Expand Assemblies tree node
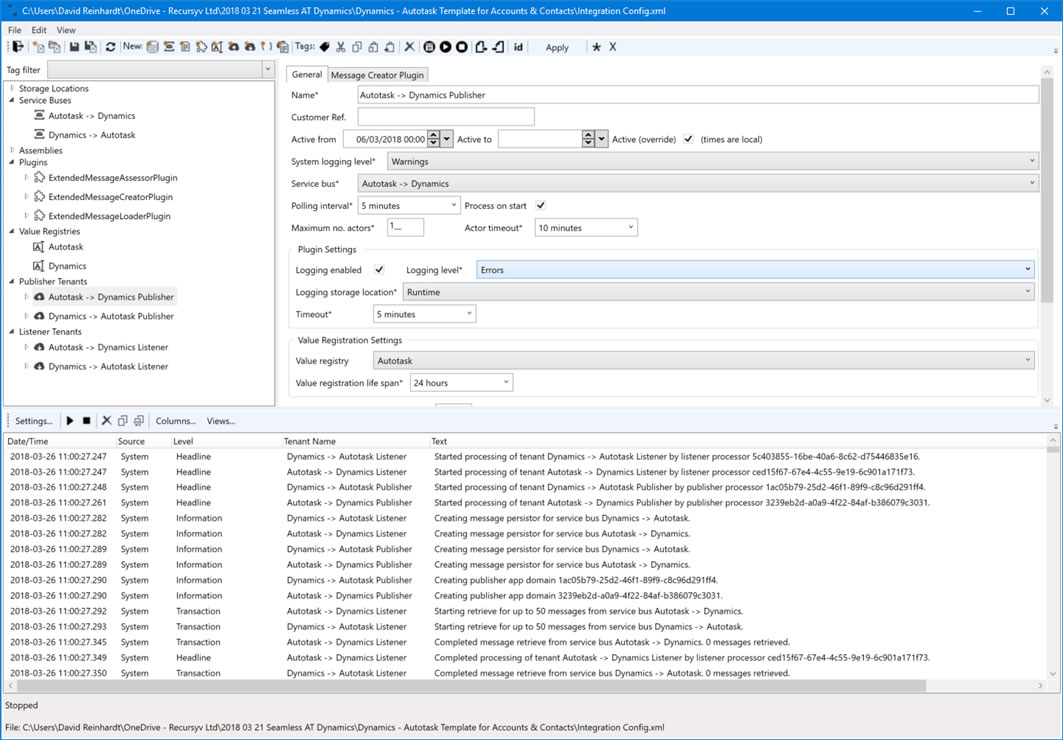The image size is (1063, 740). [12, 150]
